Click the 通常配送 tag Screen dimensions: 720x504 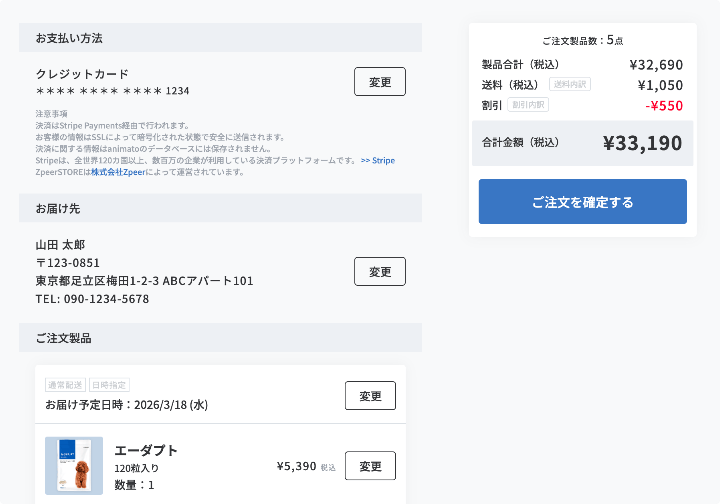65,385
